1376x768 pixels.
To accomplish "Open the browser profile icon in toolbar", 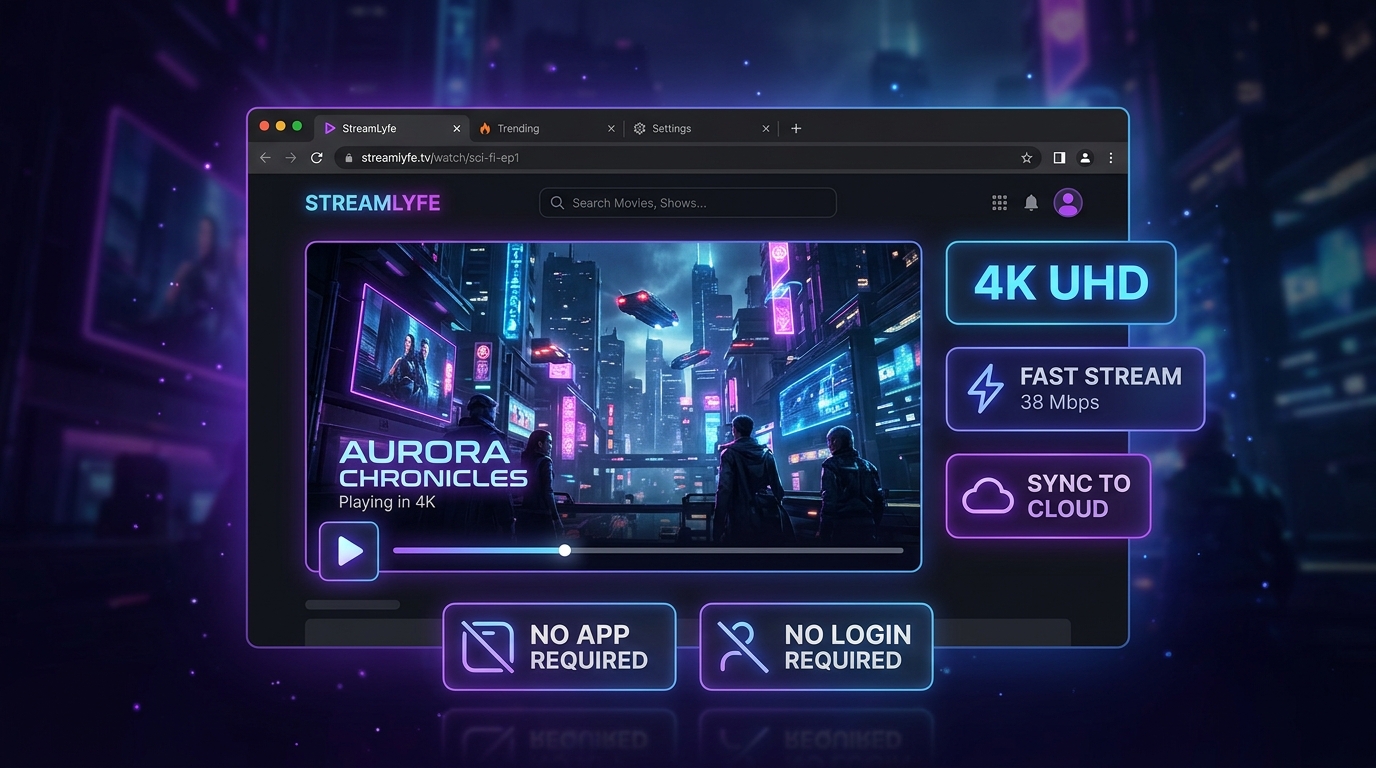I will [1085, 158].
